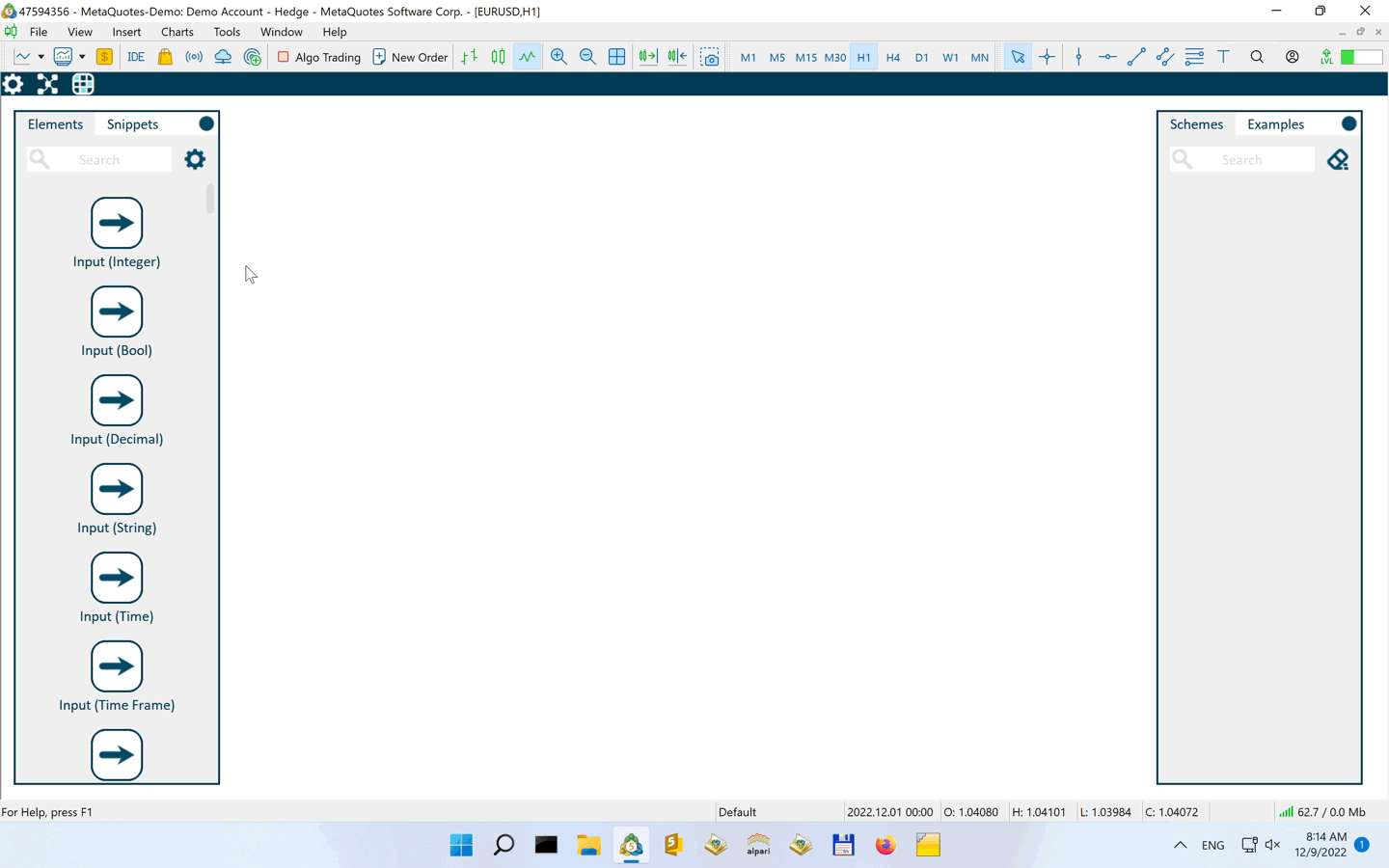This screenshot has height=868, width=1389.
Task: Click the signal web radar plus icon
Action: [x=253, y=57]
